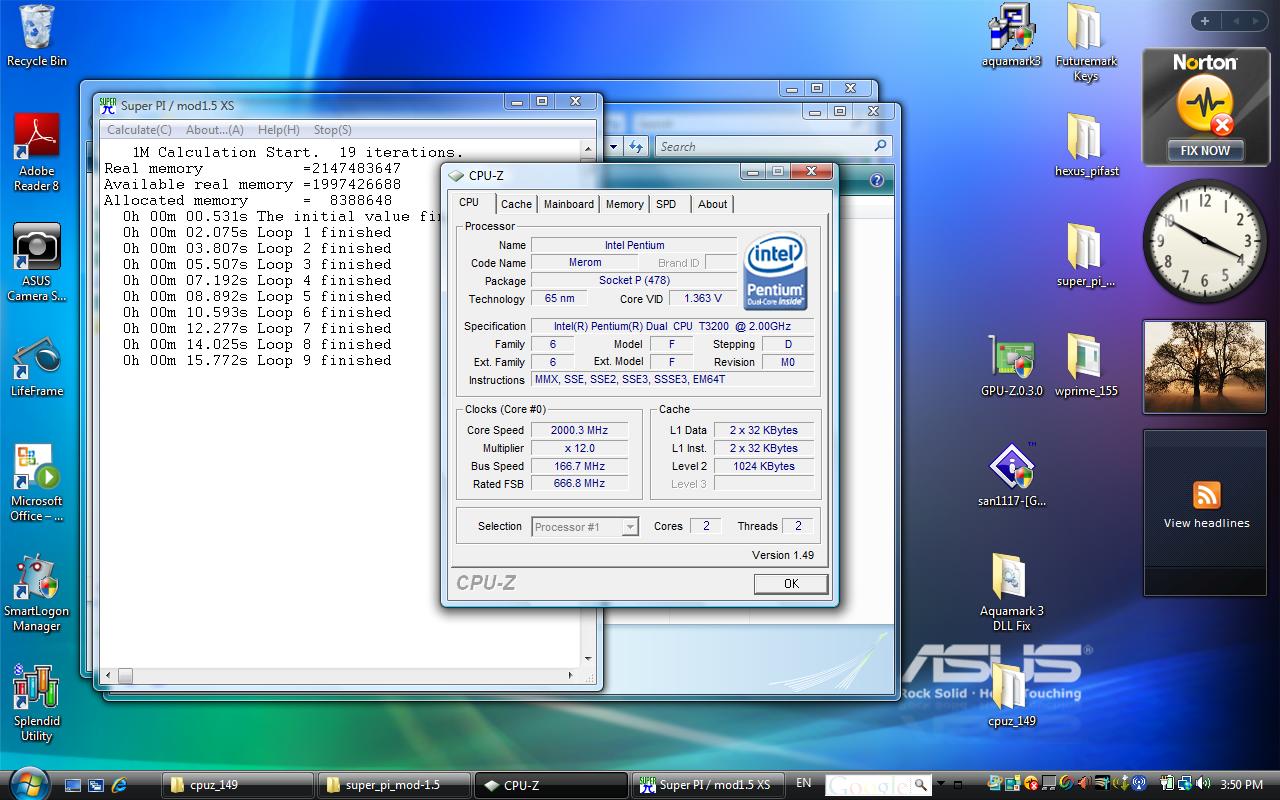Click Stop(S) in the Super PI menu bar
Viewport: 1280px width, 800px height.
click(x=332, y=130)
